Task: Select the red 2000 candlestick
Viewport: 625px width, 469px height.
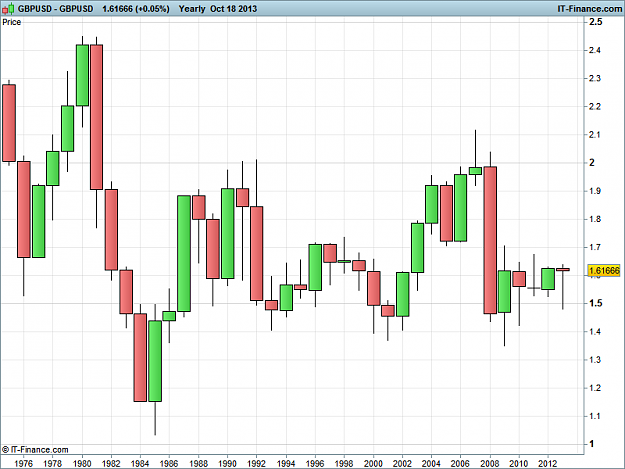Action: click(373, 288)
